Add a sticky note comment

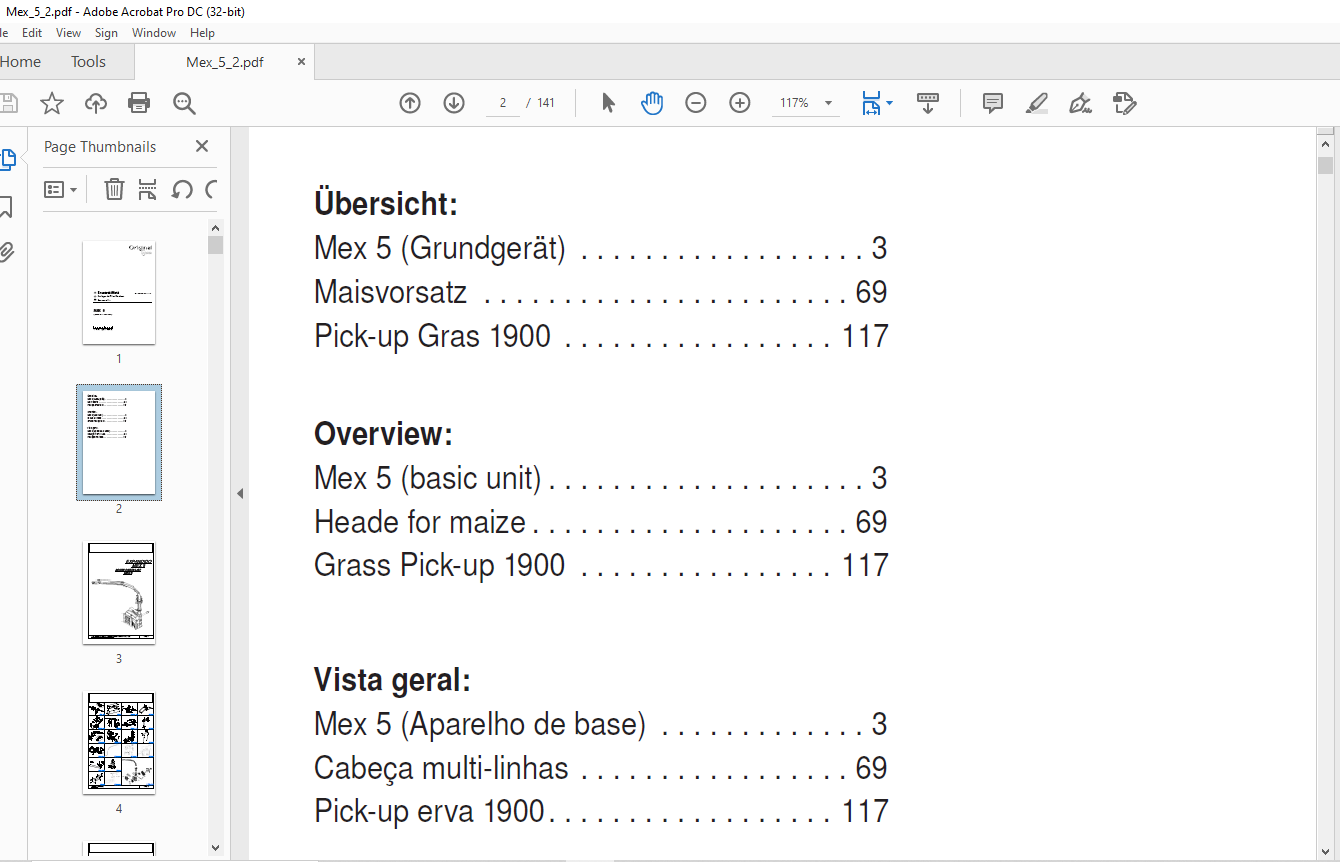click(993, 103)
